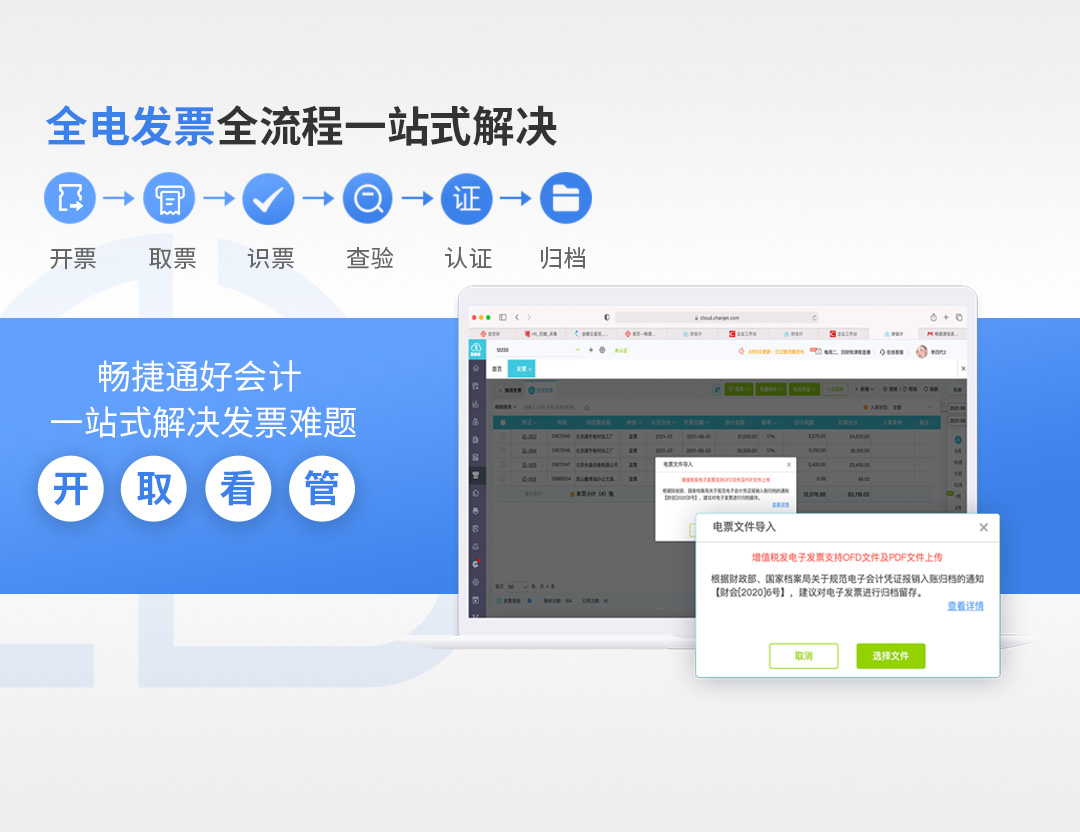Click the browser address bar cloud.chanjet.com
The width and height of the screenshot is (1080, 832).
point(716,318)
